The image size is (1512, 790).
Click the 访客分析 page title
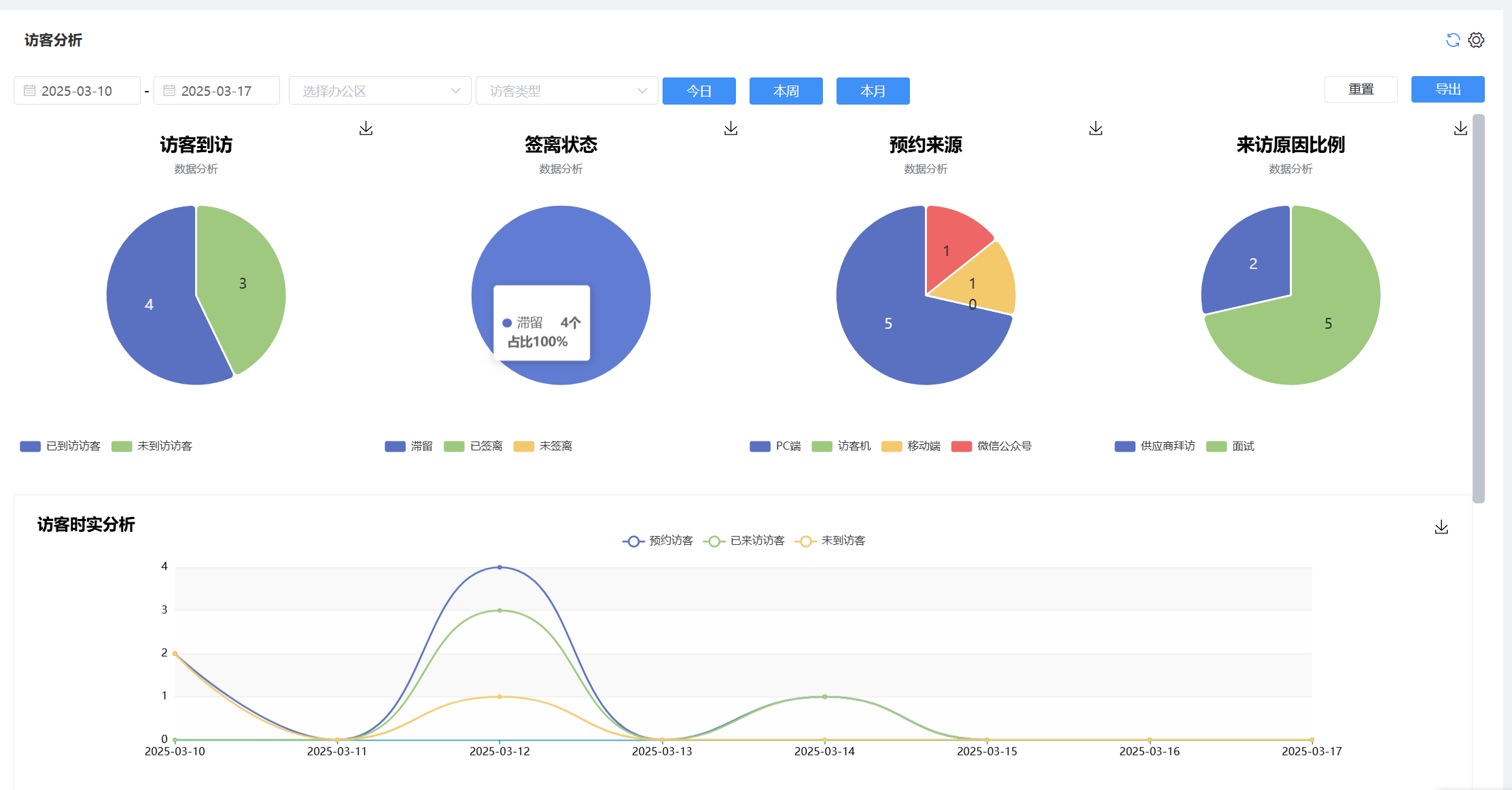(53, 40)
